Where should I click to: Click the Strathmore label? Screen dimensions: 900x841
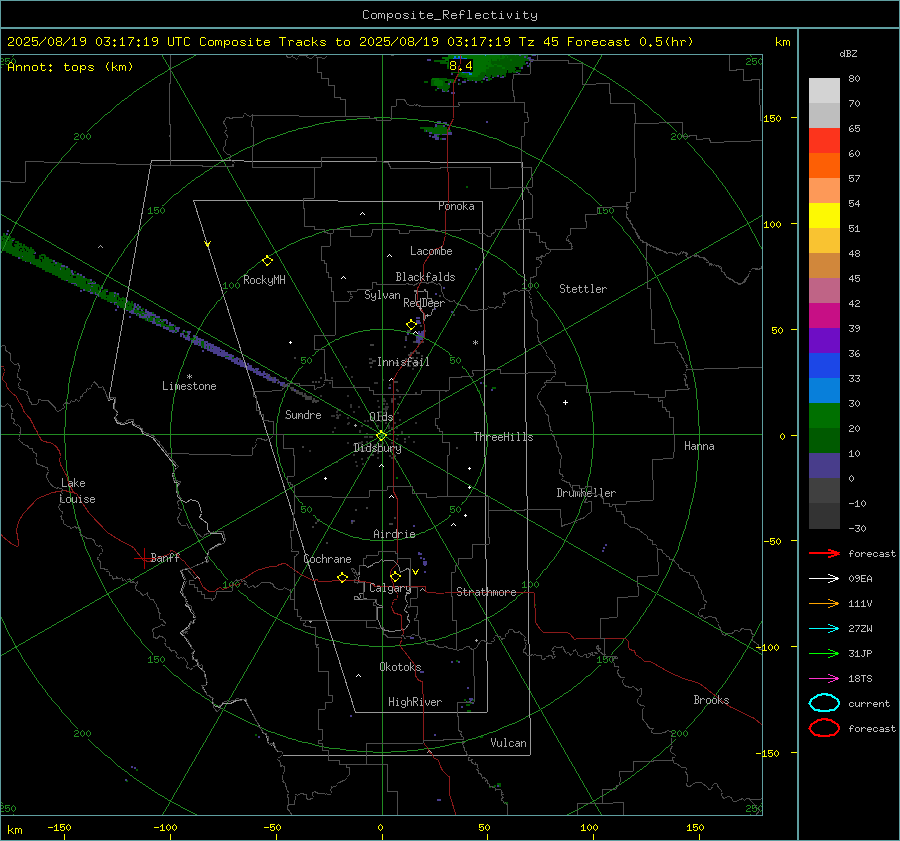click(x=486, y=592)
